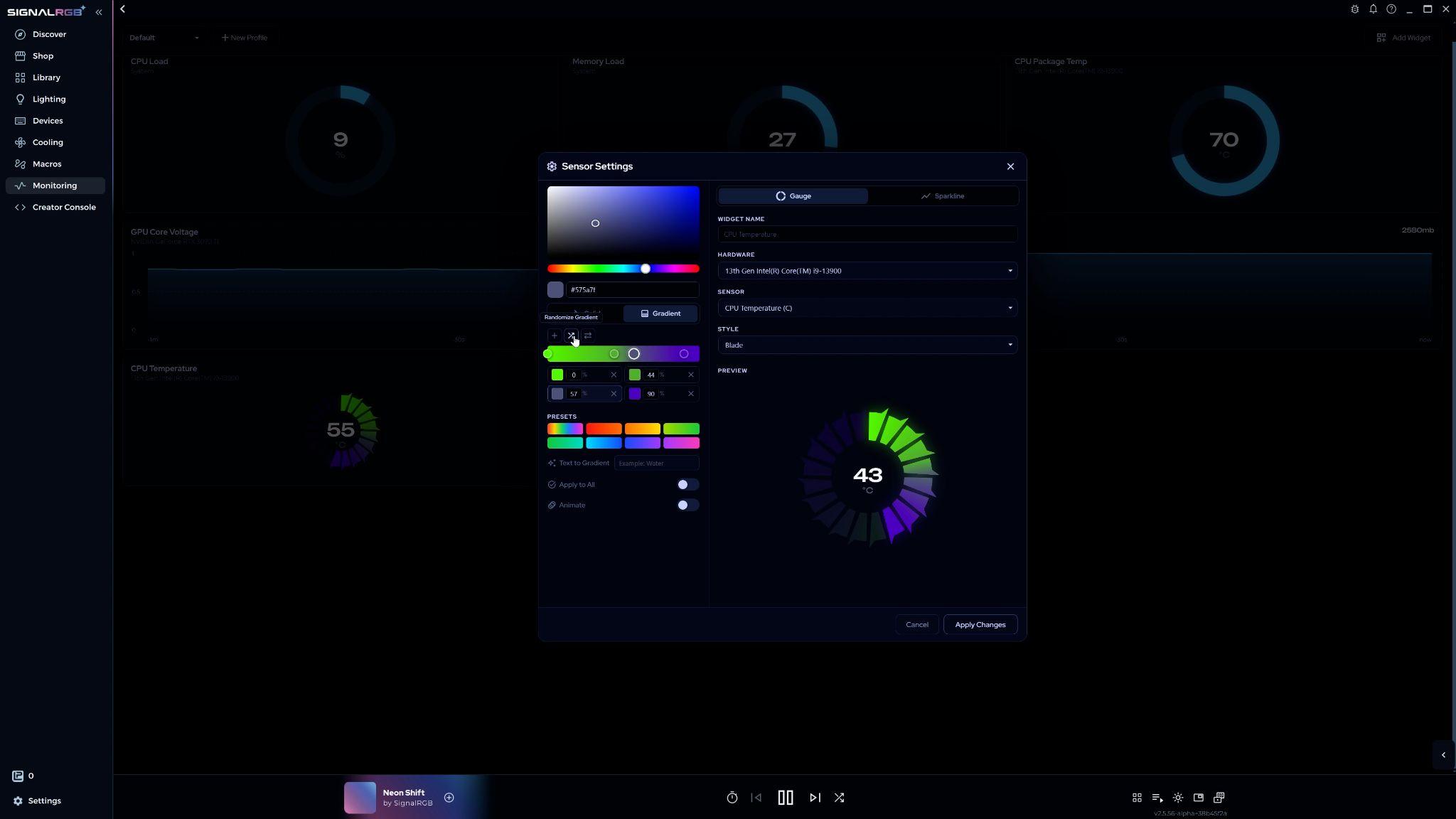The image size is (1456, 819).
Task: Go back using the top-left arrow
Action: (123, 9)
